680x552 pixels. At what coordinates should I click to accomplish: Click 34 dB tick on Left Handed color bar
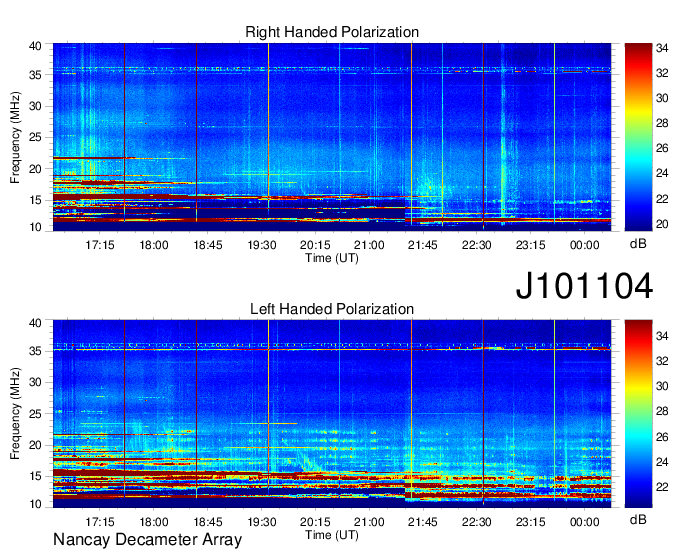click(662, 336)
